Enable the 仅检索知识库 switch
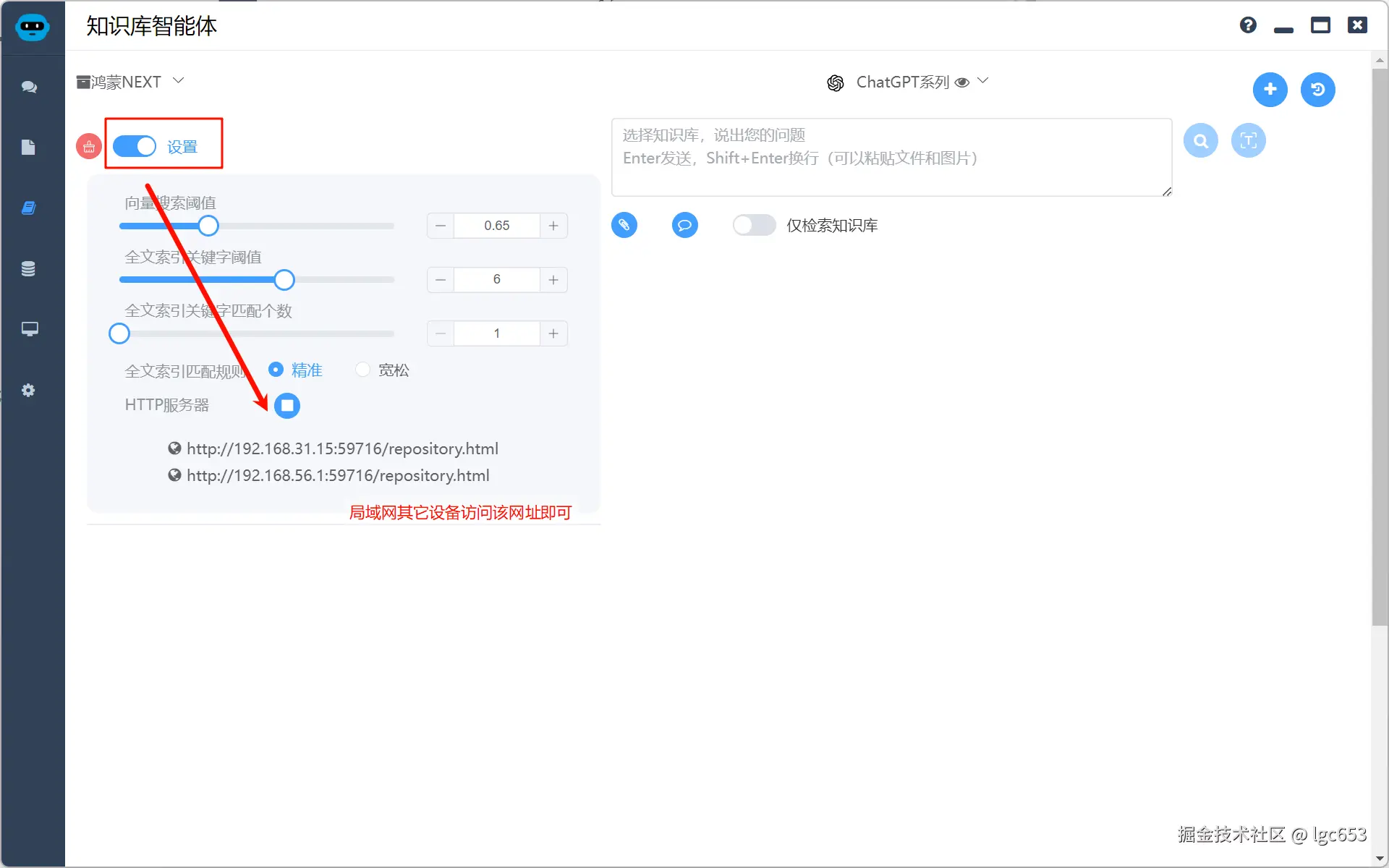Viewport: 1389px width, 868px height. point(753,225)
